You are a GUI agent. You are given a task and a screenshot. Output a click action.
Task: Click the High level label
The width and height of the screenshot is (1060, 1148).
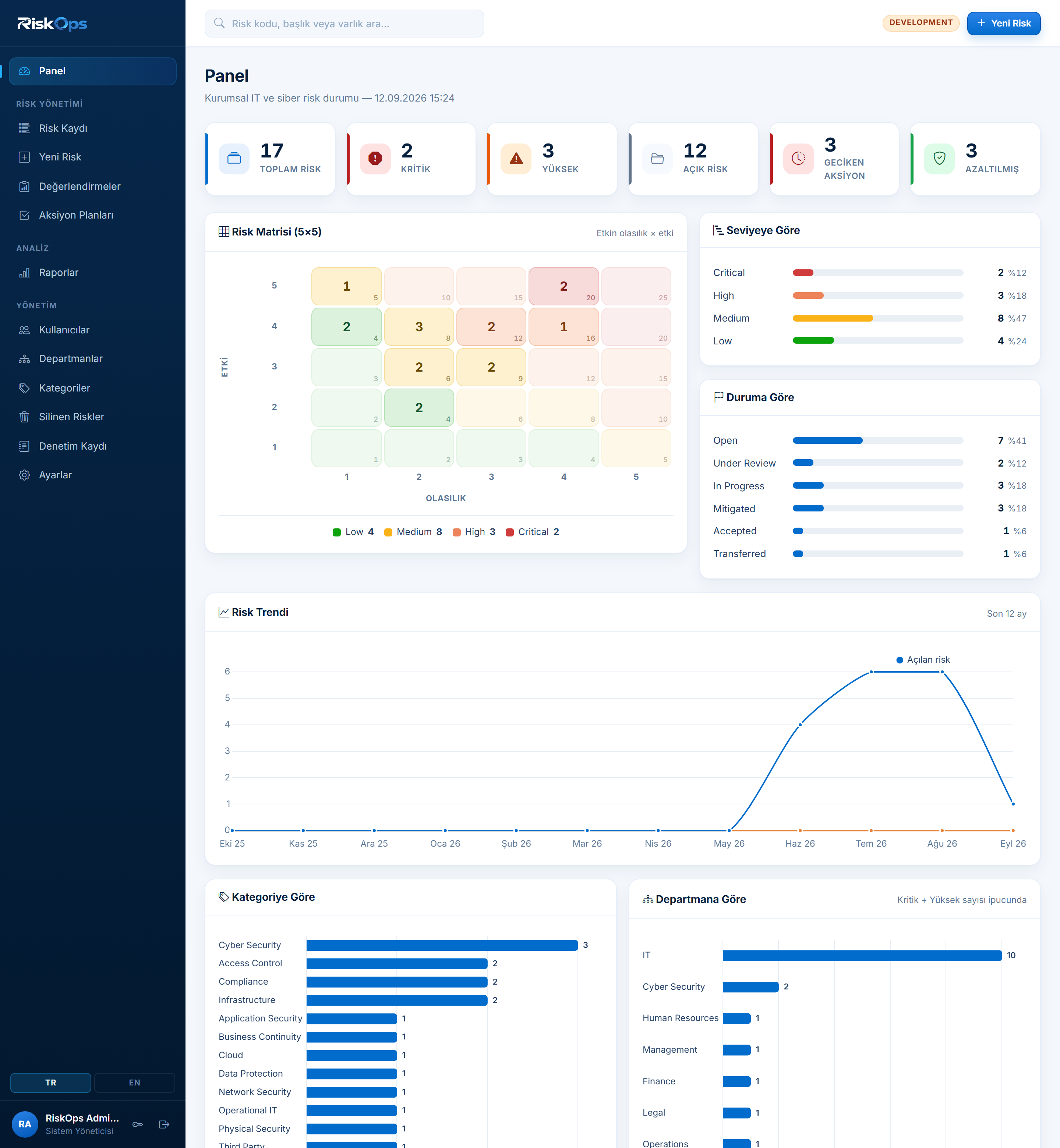[723, 295]
